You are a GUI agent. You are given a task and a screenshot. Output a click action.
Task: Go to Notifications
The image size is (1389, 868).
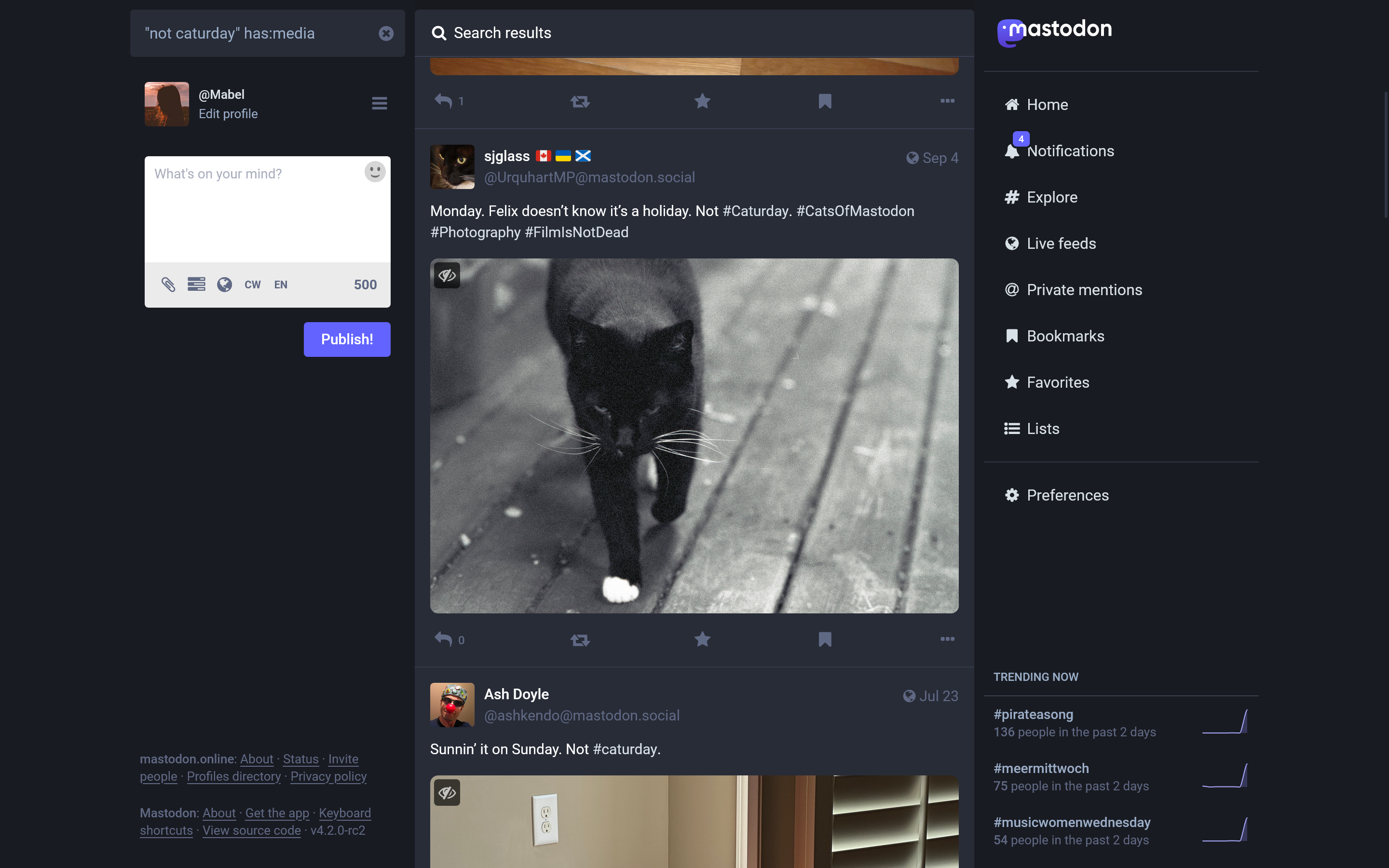(1070, 151)
